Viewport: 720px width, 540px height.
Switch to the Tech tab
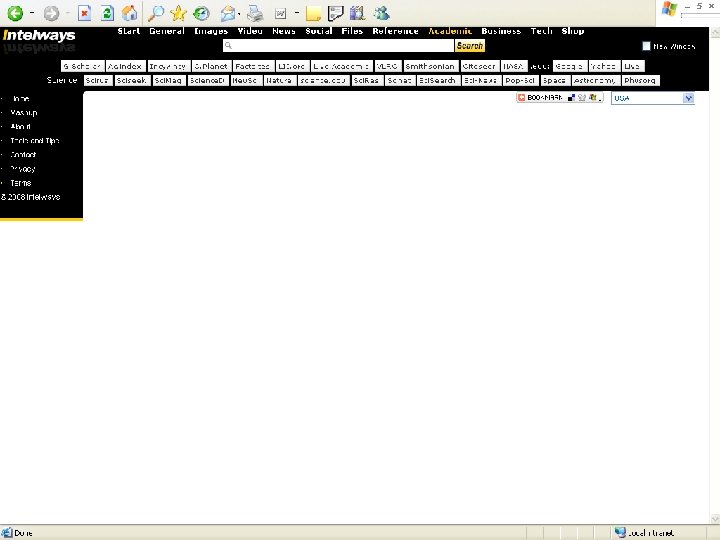[541, 31]
